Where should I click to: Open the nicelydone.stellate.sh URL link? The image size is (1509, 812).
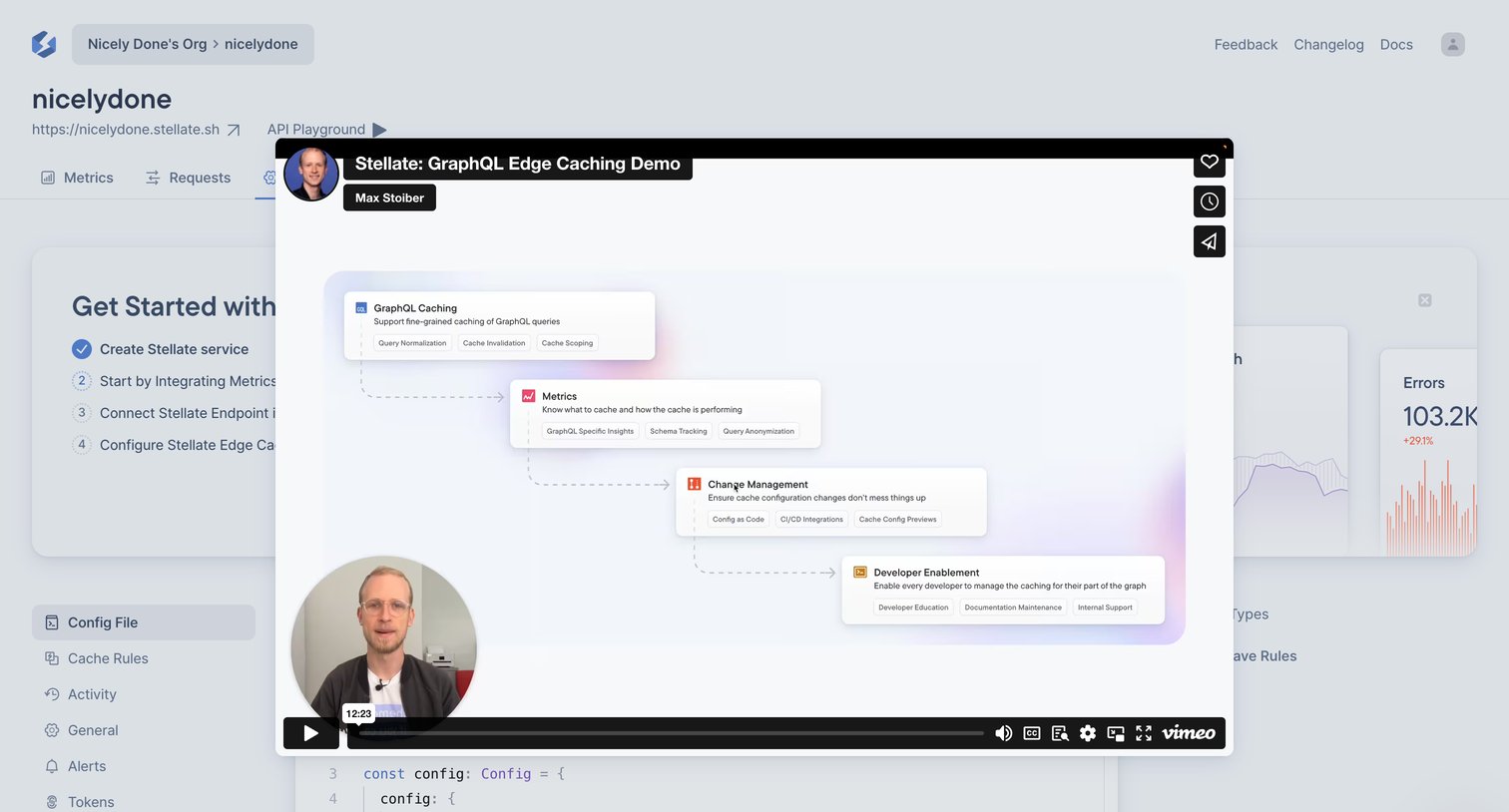pyautogui.click(x=126, y=130)
